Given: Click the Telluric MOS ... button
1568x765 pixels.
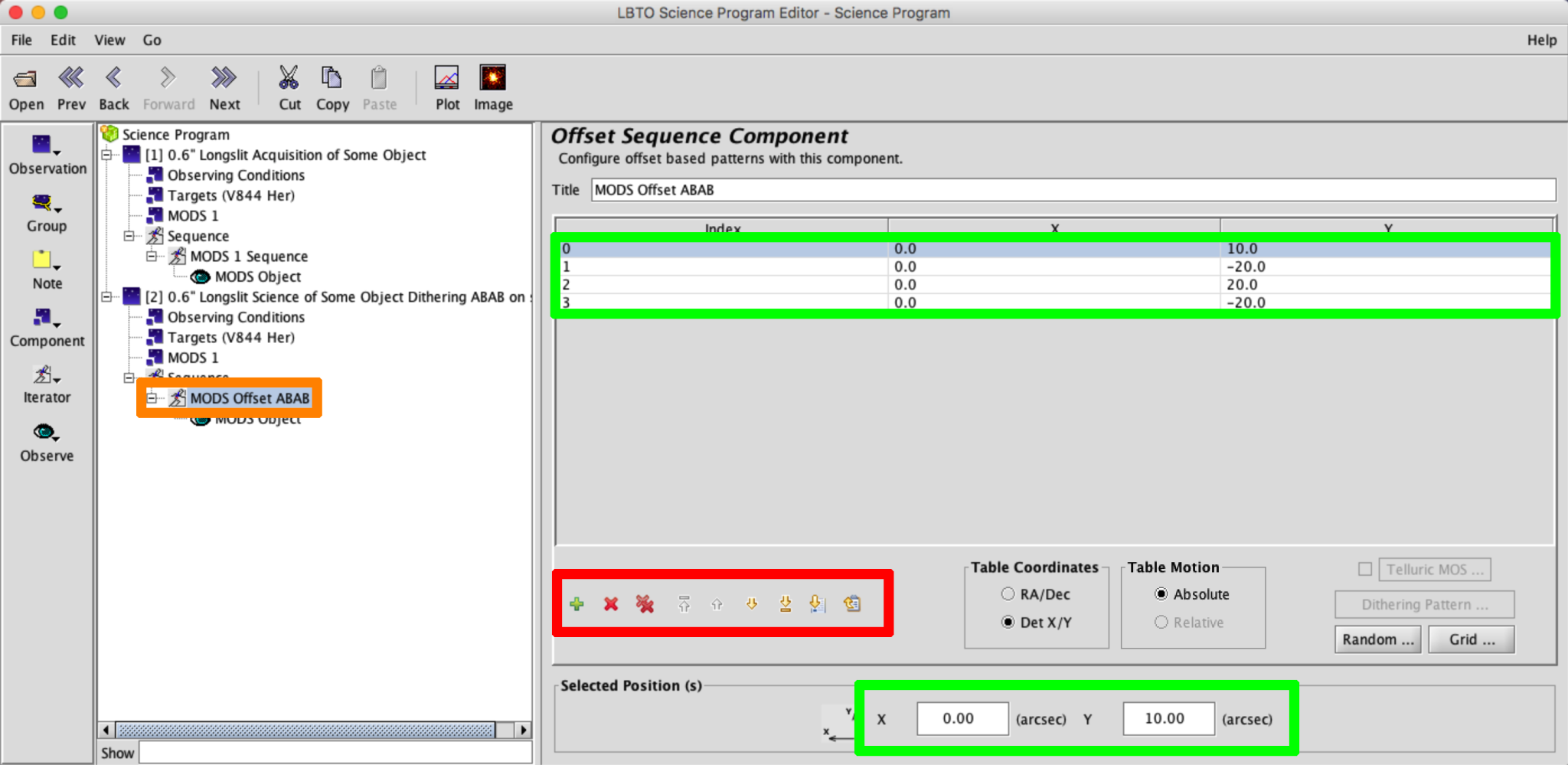Looking at the screenshot, I should (x=1435, y=570).
